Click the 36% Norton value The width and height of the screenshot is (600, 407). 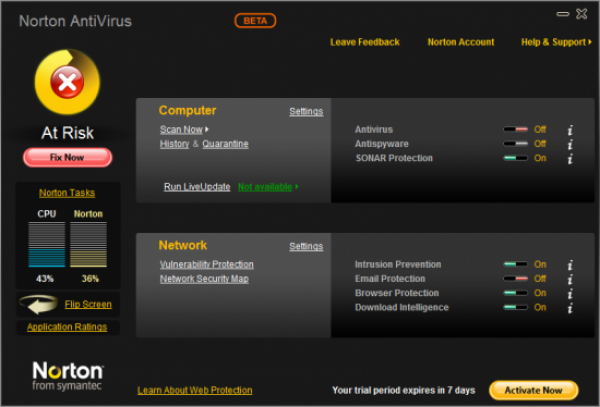(90, 278)
